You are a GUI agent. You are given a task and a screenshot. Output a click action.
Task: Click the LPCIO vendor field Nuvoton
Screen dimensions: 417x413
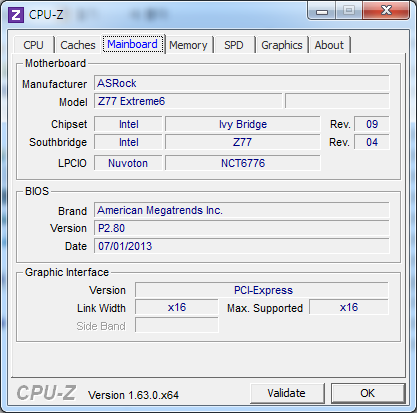128,163
